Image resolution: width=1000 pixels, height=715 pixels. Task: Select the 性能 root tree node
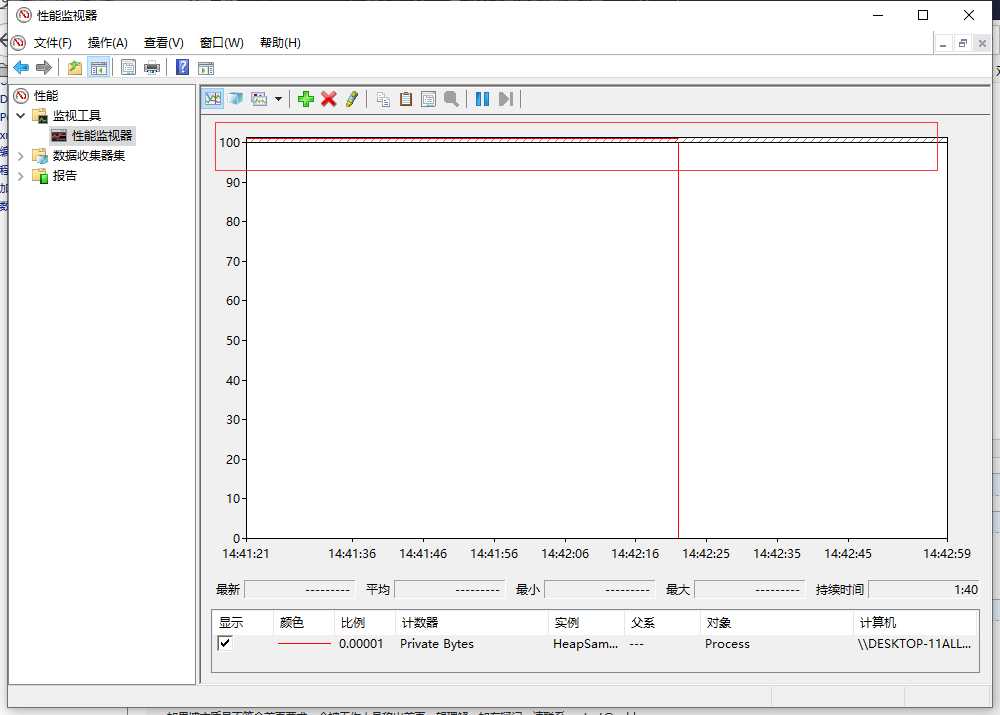tap(46, 96)
